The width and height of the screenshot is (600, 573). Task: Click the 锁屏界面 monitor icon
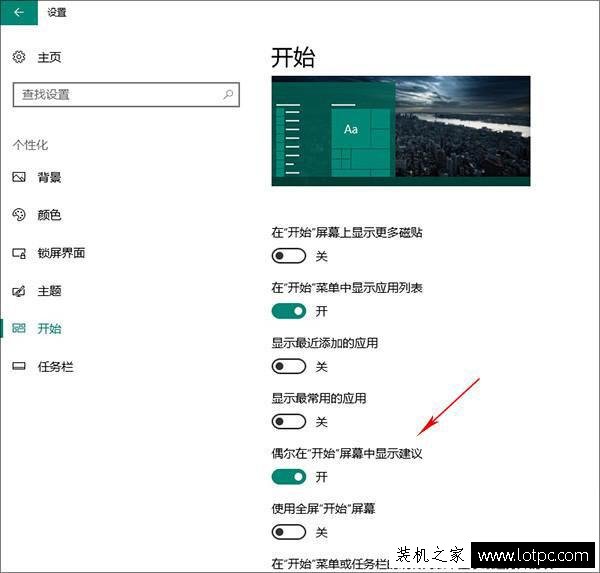(19, 253)
